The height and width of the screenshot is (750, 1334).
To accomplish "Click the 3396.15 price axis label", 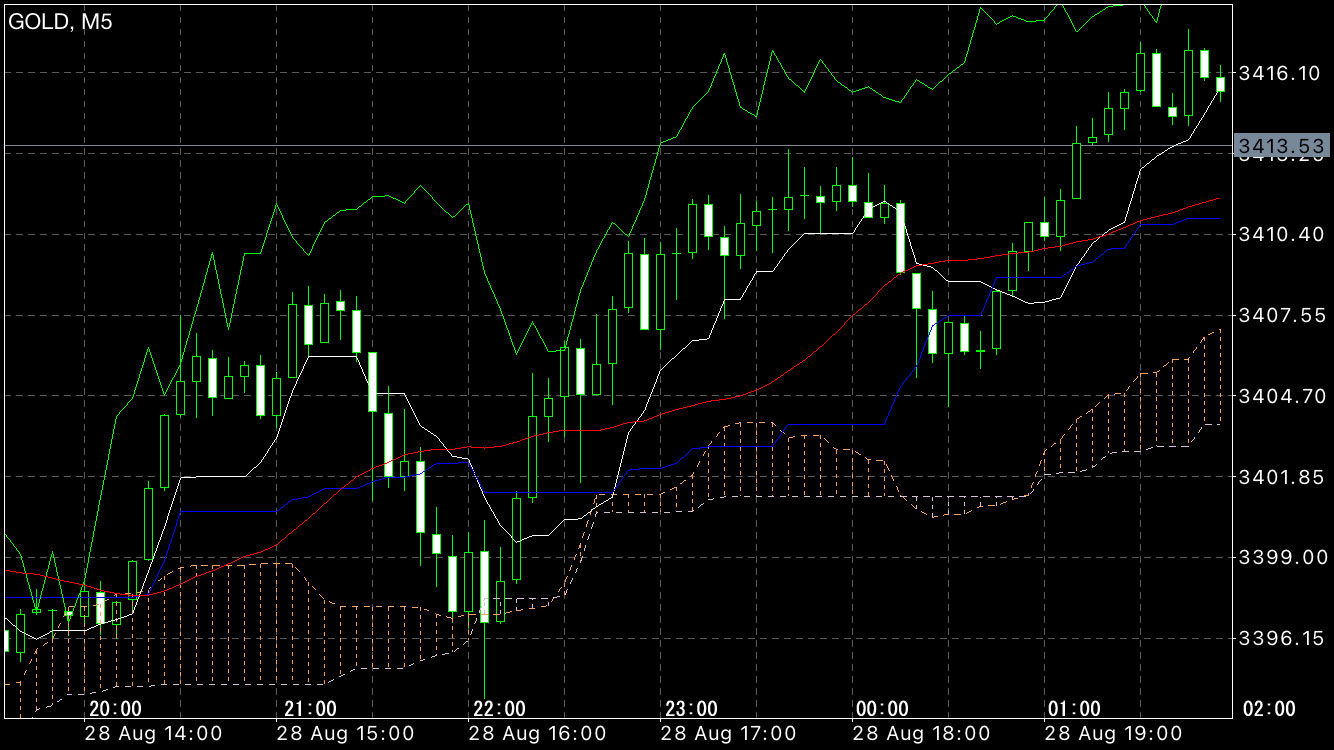I will [x=1281, y=638].
